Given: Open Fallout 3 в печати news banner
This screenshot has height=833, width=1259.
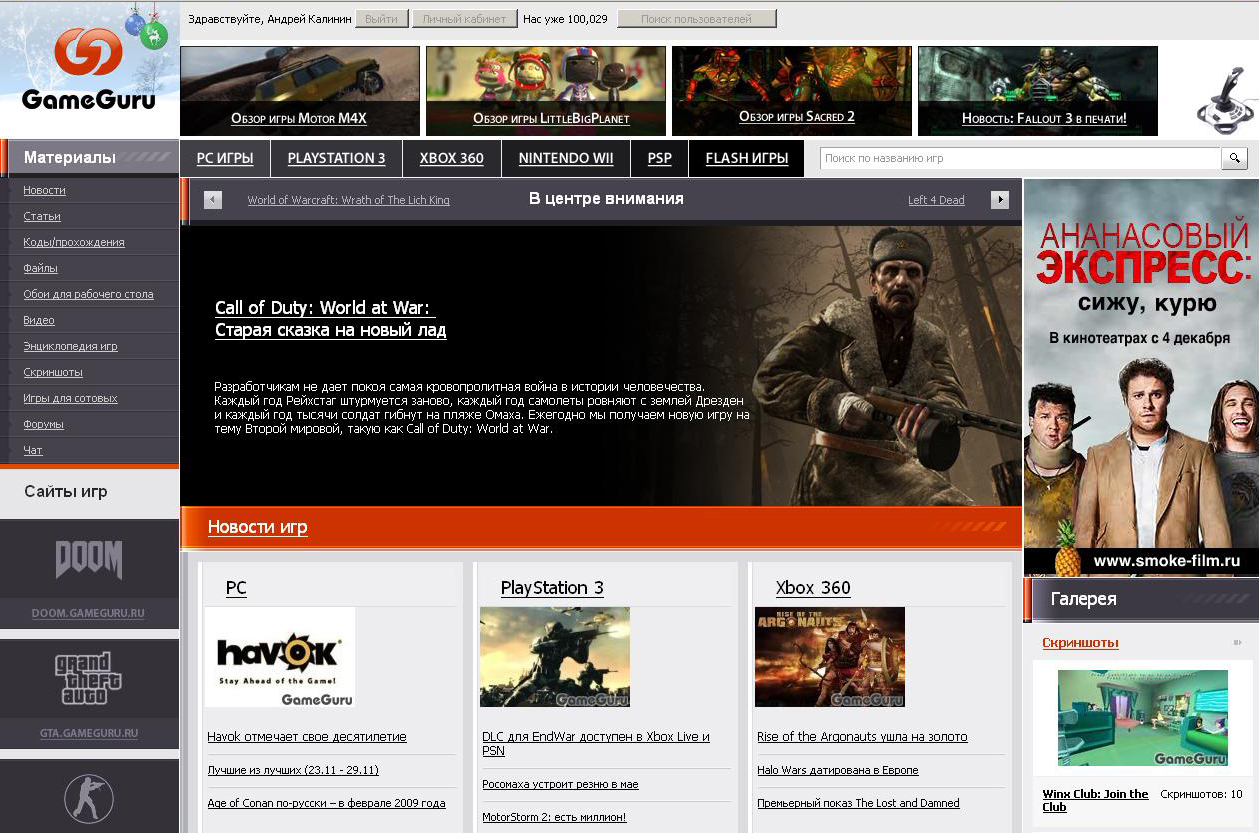Looking at the screenshot, I should (x=1038, y=91).
